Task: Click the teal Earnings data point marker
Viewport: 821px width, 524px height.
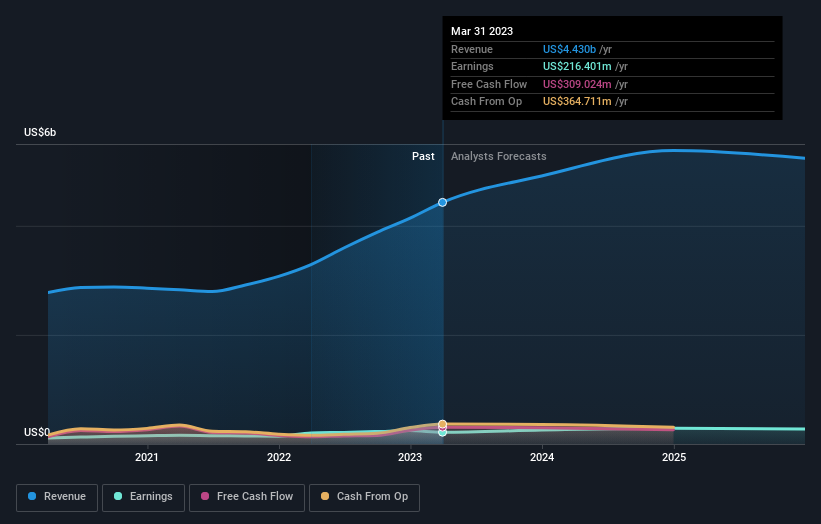Action: point(442,432)
